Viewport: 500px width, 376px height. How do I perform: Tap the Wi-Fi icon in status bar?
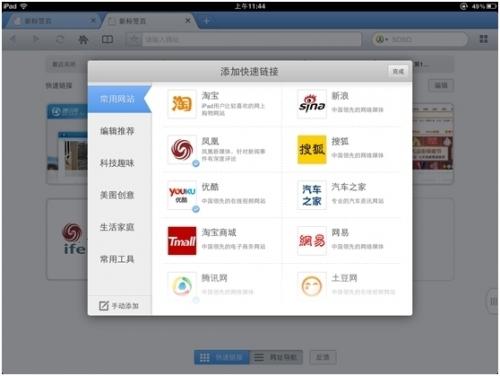tap(24, 6)
